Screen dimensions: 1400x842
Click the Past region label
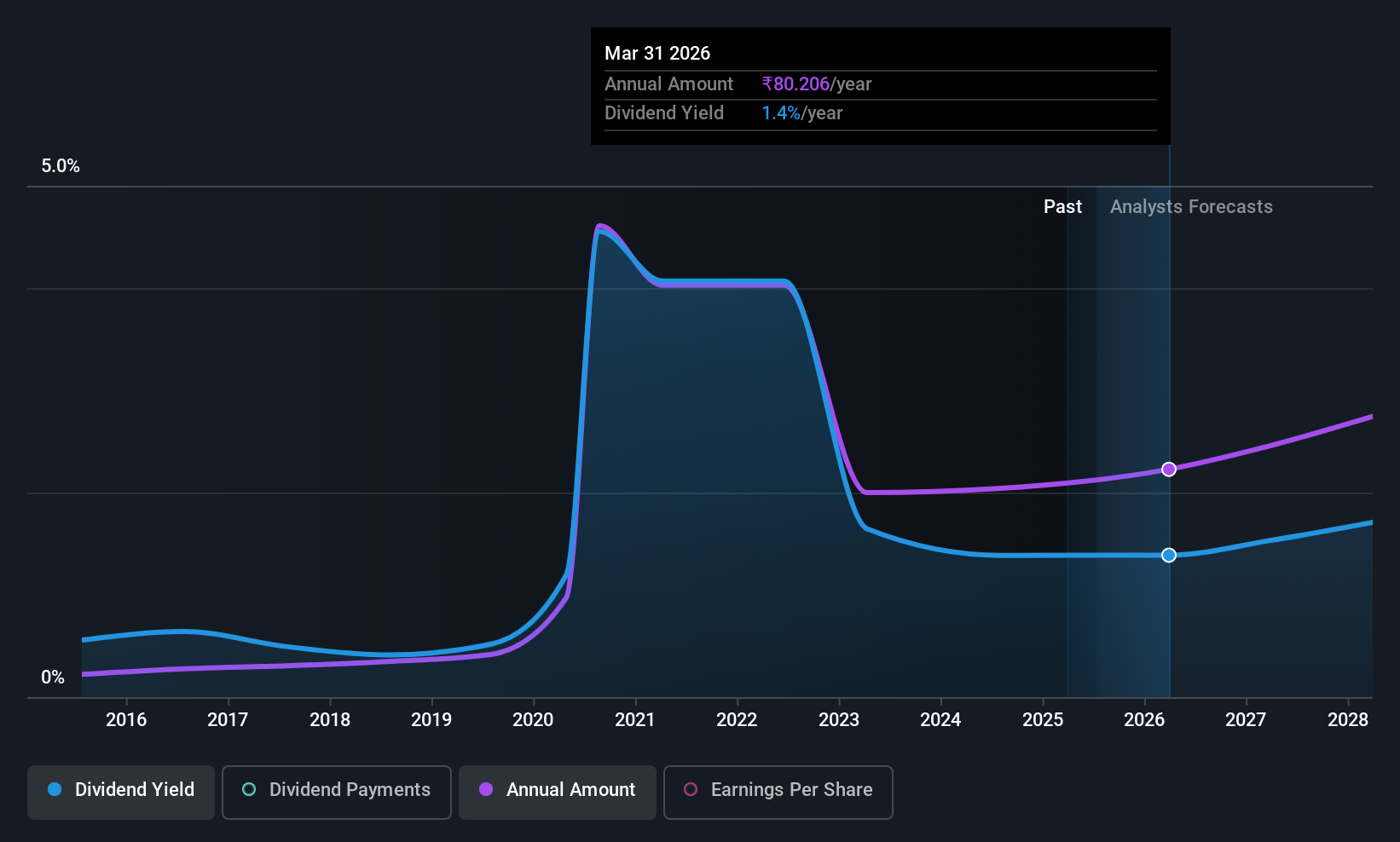(x=1062, y=207)
